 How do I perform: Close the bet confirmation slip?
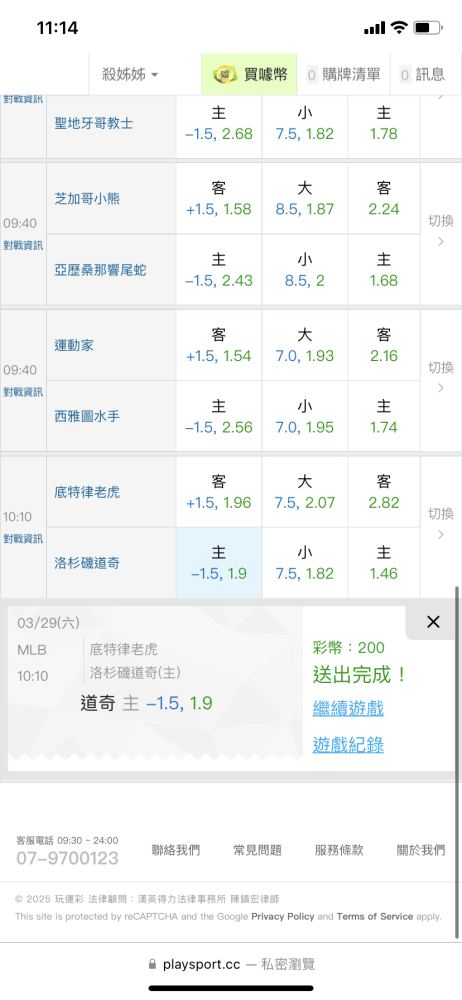[433, 622]
